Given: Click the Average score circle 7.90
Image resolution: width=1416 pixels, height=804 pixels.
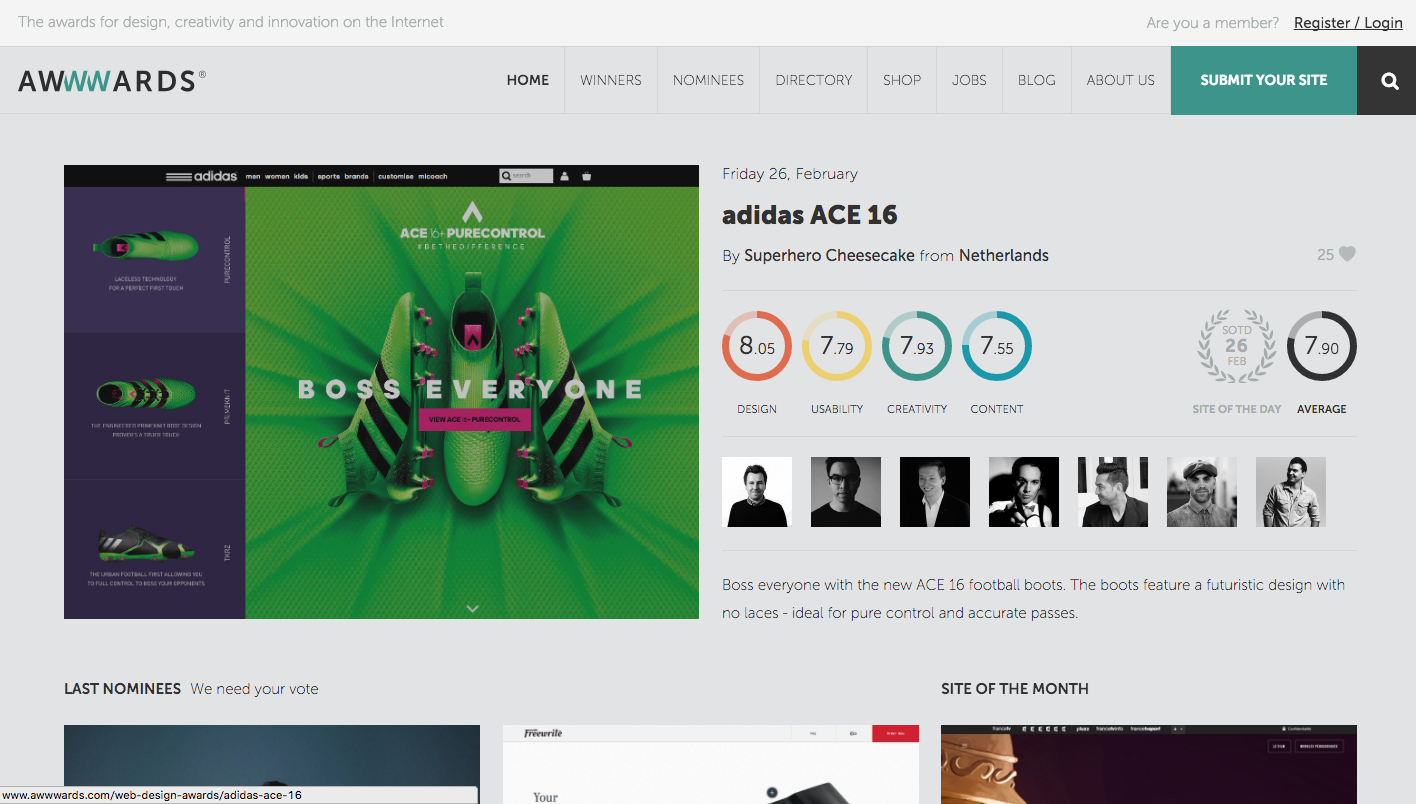Looking at the screenshot, I should (1322, 346).
